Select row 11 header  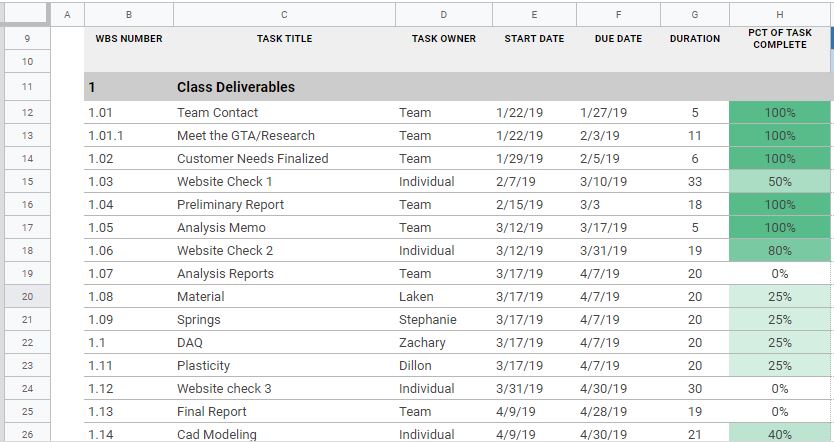click(27, 87)
